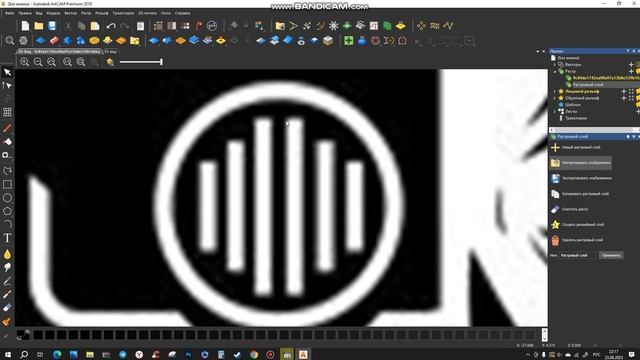The width and height of the screenshot is (640, 360).
Task: Click the layer name input field
Action: click(577, 256)
